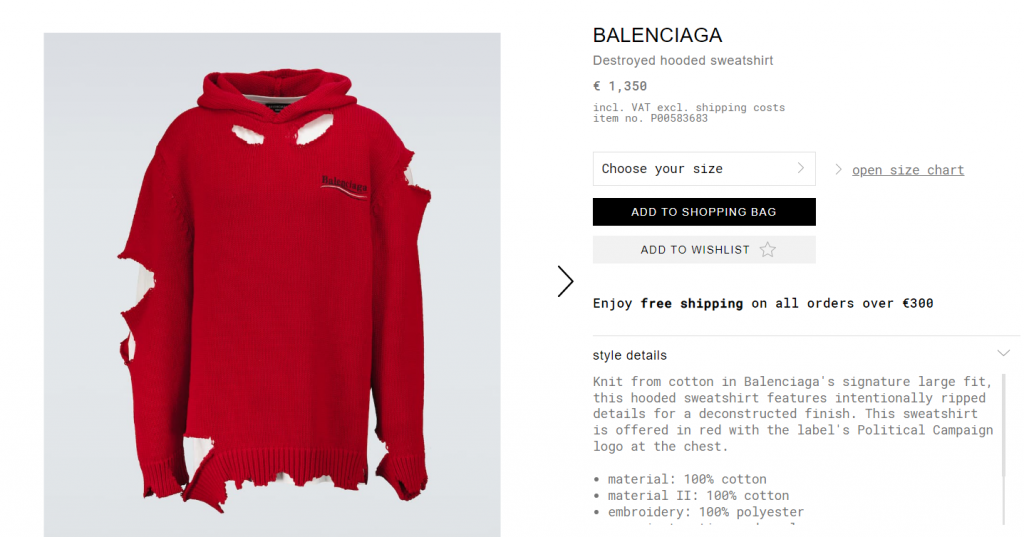Click the BALENCIAGA brand heading
Viewport: 1024px width, 537px height.
tap(657, 35)
